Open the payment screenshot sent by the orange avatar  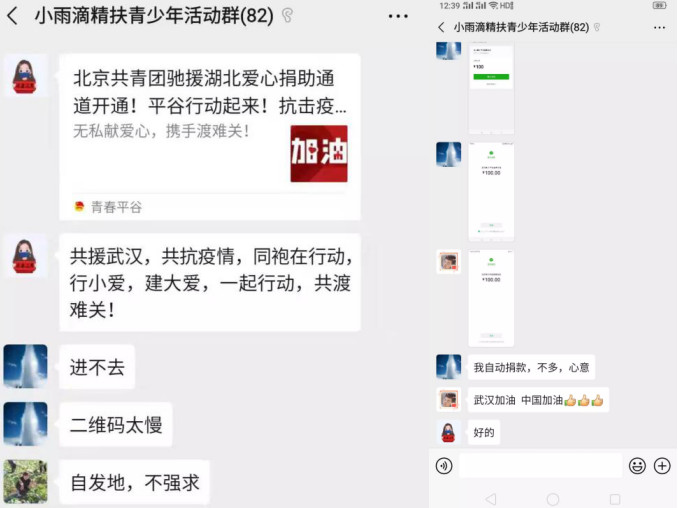click(x=491, y=298)
